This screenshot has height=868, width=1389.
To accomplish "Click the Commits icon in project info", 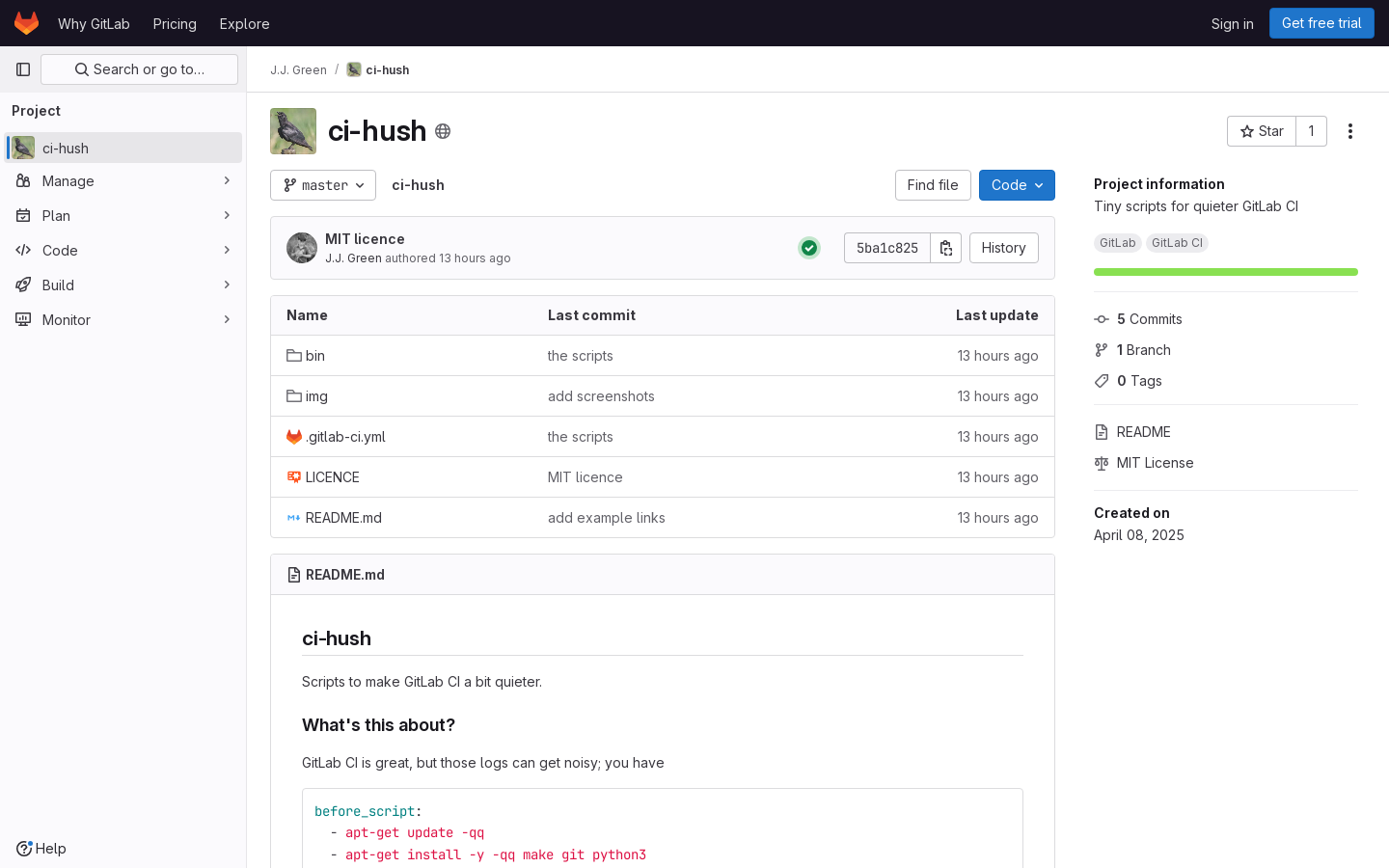I will 1102,319.
